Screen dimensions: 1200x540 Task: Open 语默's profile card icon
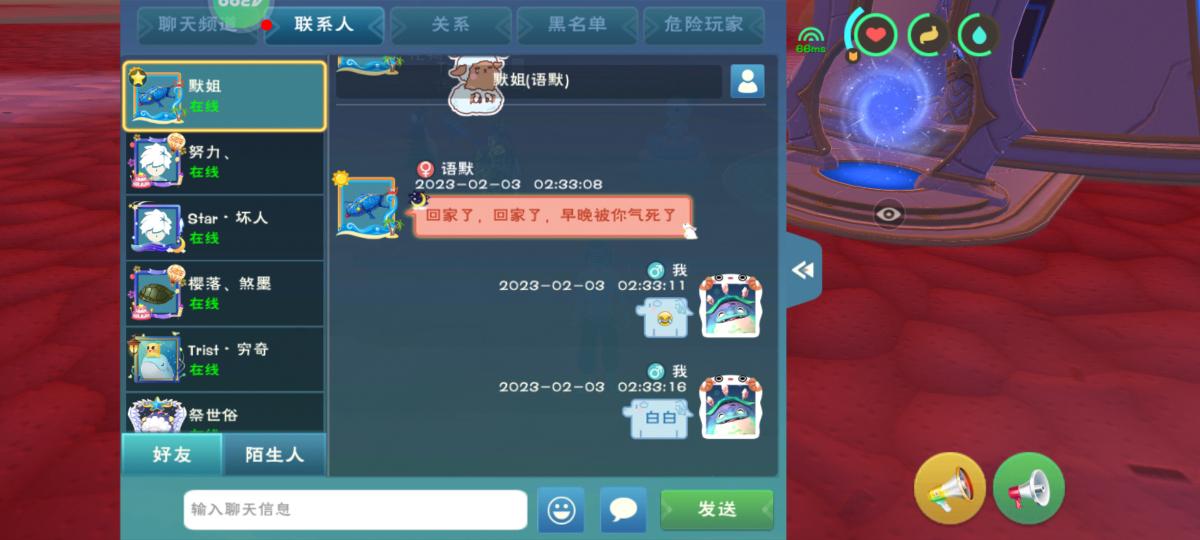click(747, 81)
